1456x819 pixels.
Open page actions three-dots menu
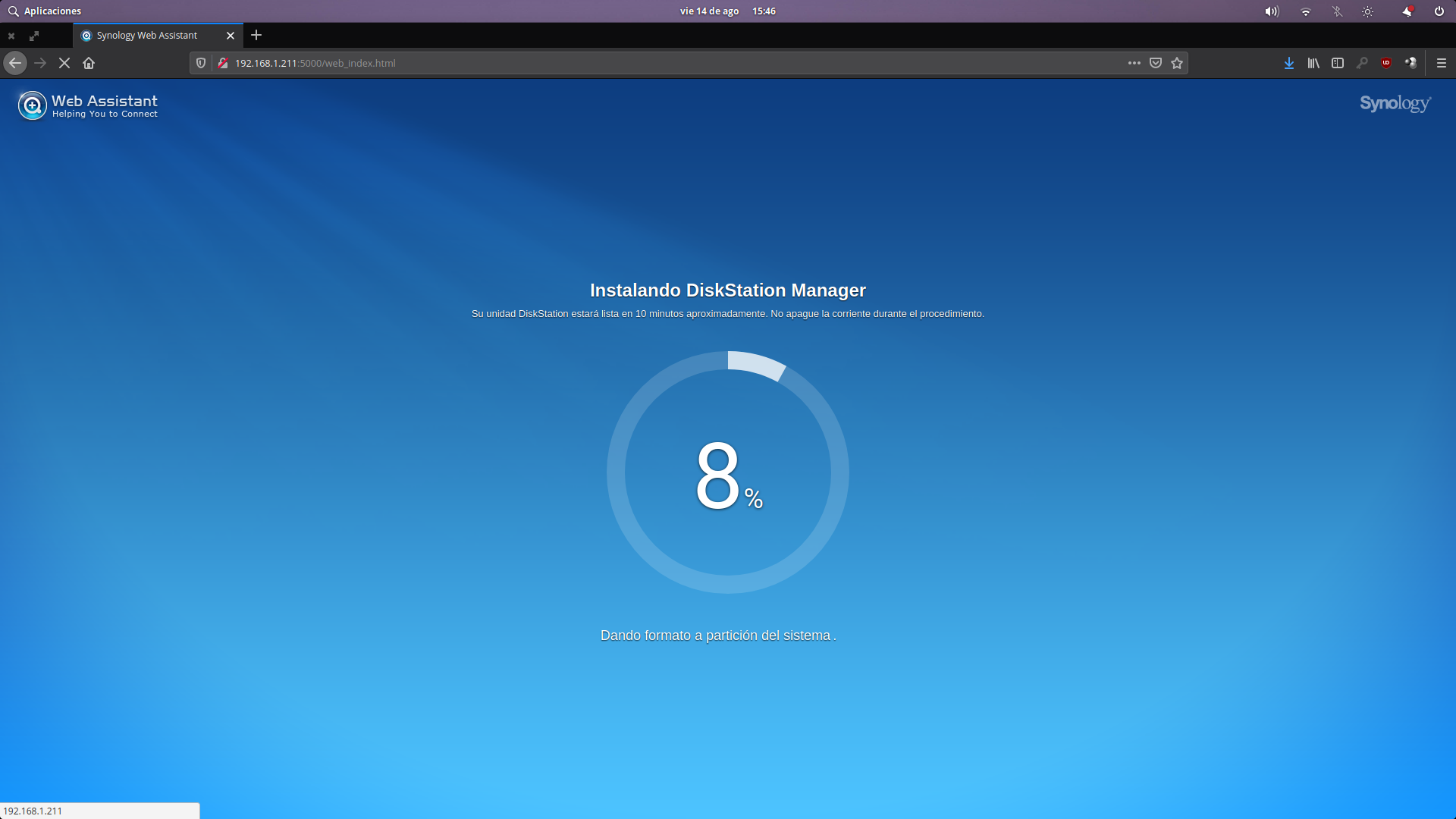1134,63
